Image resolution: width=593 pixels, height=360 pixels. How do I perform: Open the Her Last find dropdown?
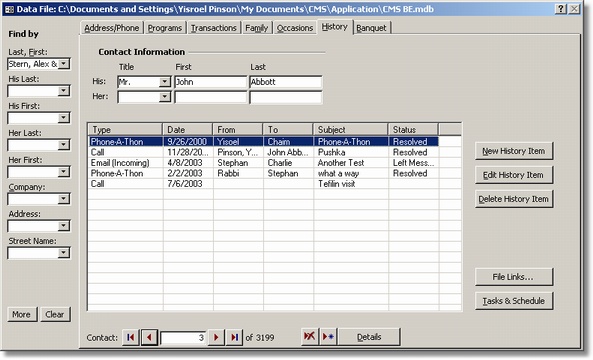pyautogui.click(x=64, y=145)
